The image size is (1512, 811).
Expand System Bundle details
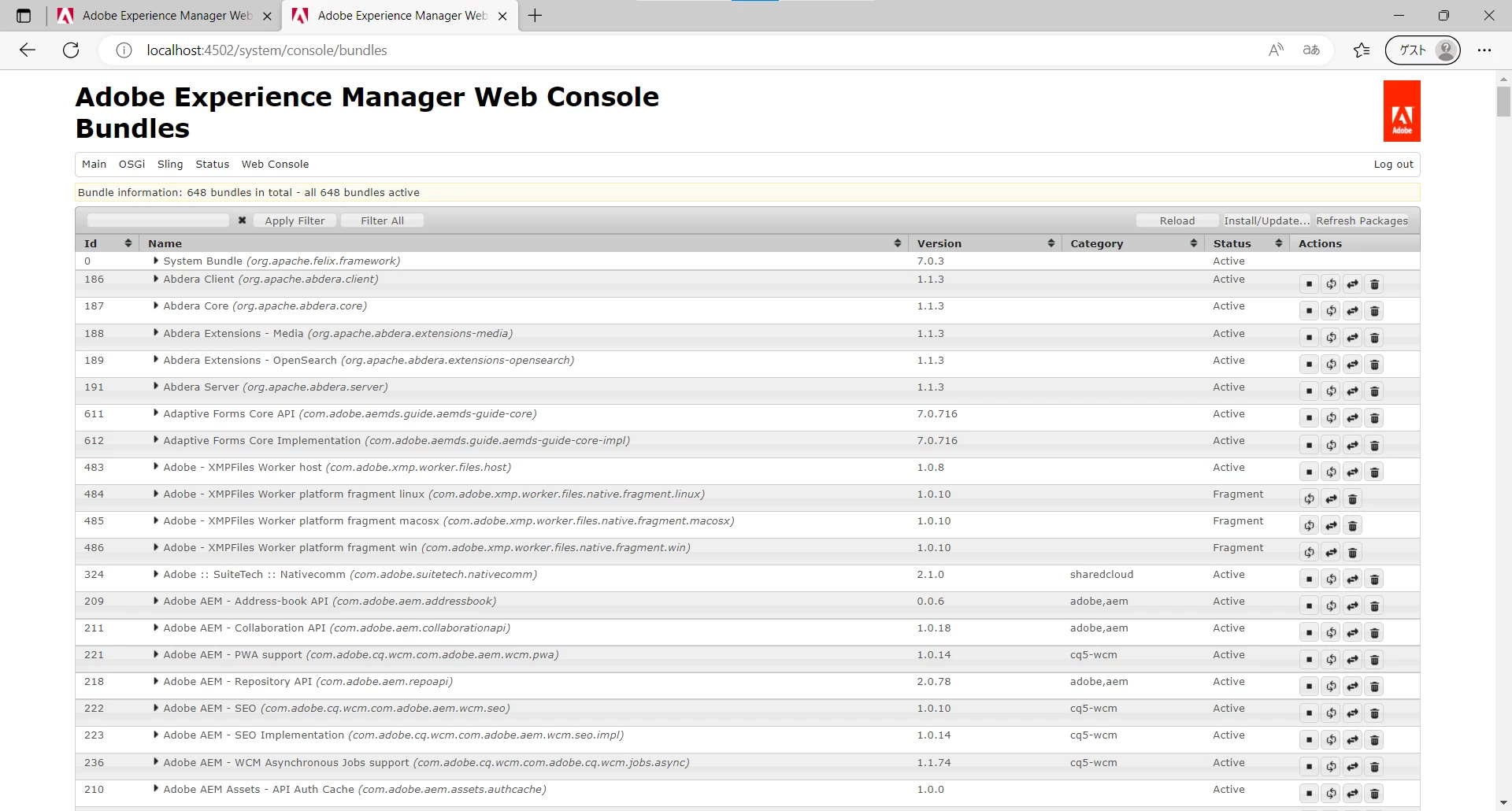point(156,261)
